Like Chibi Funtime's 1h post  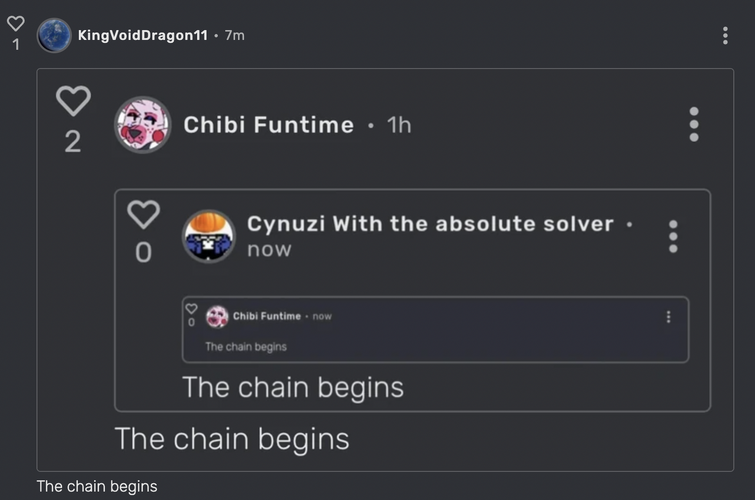(73, 101)
